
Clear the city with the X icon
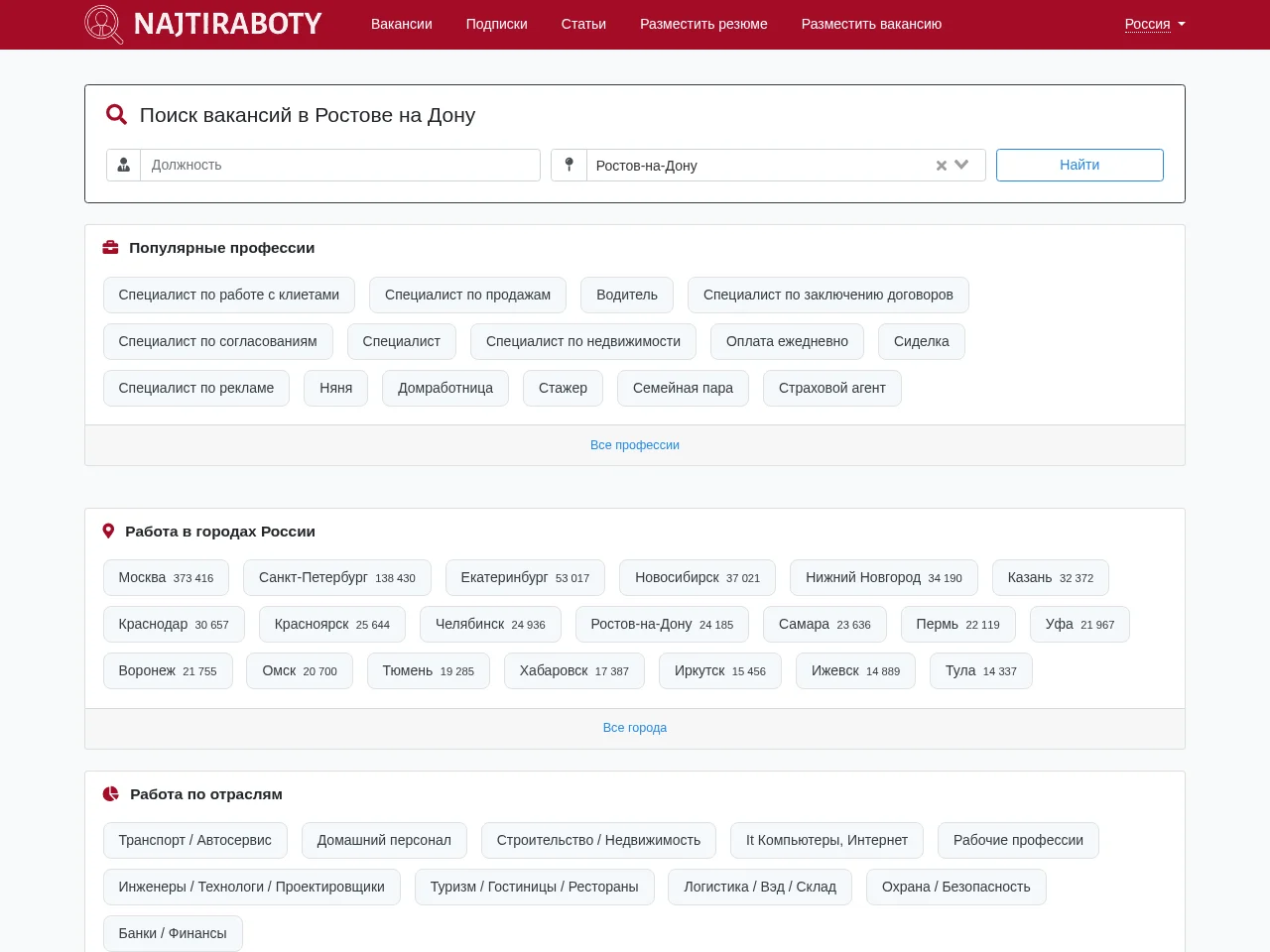tap(942, 166)
